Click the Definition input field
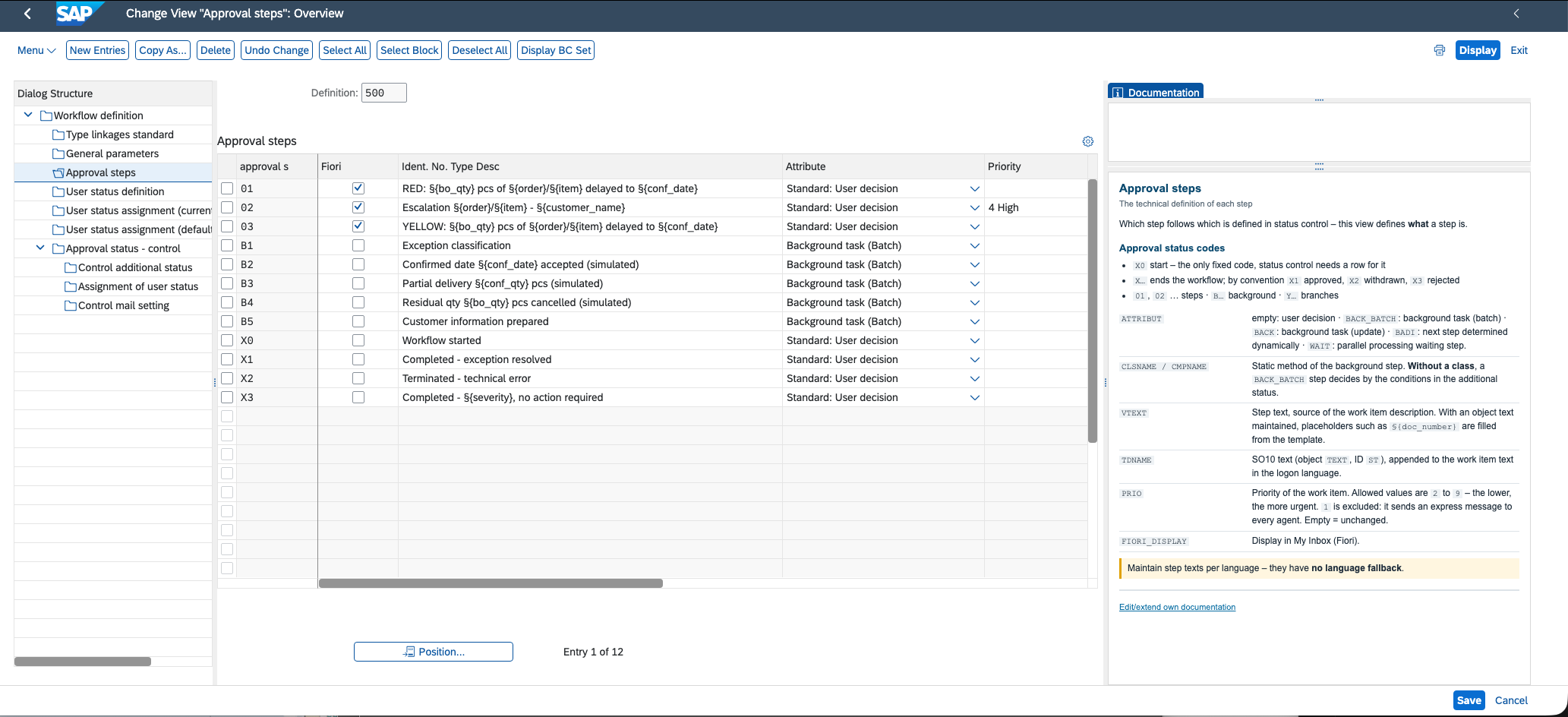This screenshot has width=1568, height=717. [384, 93]
